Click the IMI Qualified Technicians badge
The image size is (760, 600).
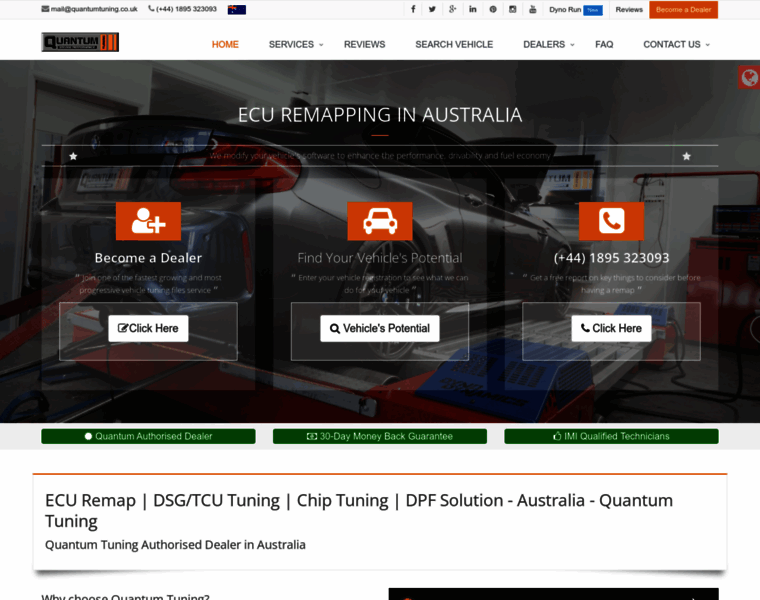coord(611,436)
